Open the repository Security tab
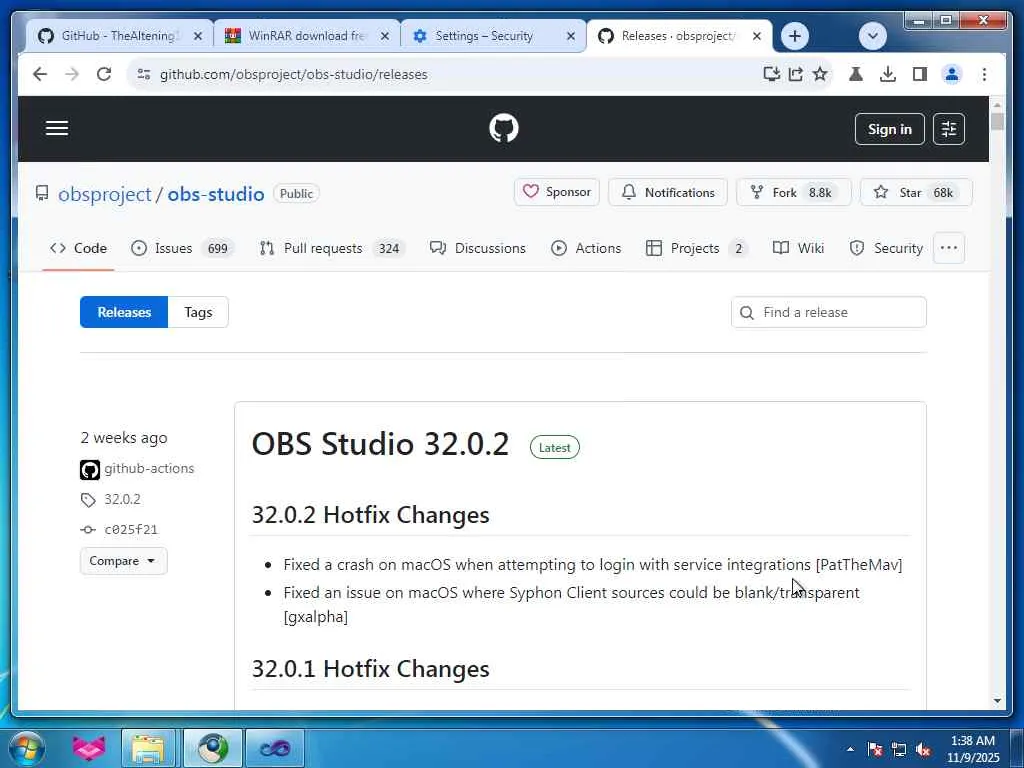1024x768 pixels. click(x=886, y=248)
